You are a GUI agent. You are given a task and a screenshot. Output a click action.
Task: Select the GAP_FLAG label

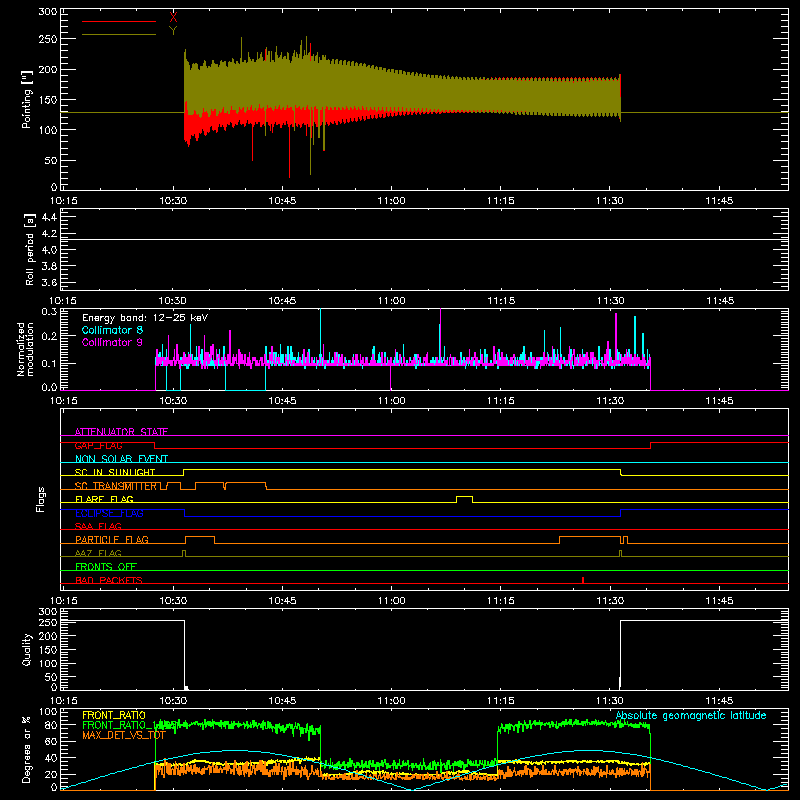[x=98, y=445]
